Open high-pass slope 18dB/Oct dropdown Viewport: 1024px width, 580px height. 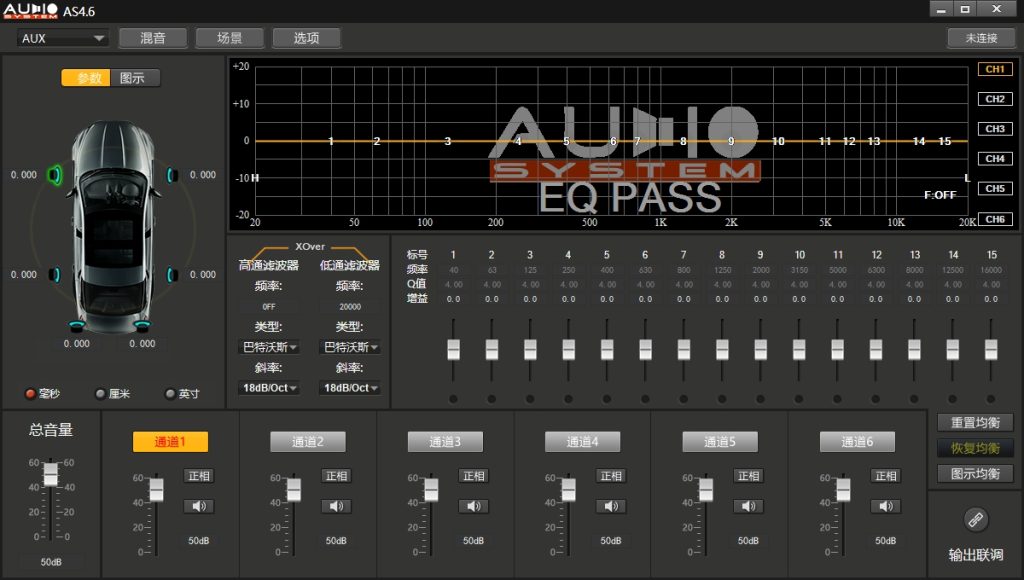[269, 388]
